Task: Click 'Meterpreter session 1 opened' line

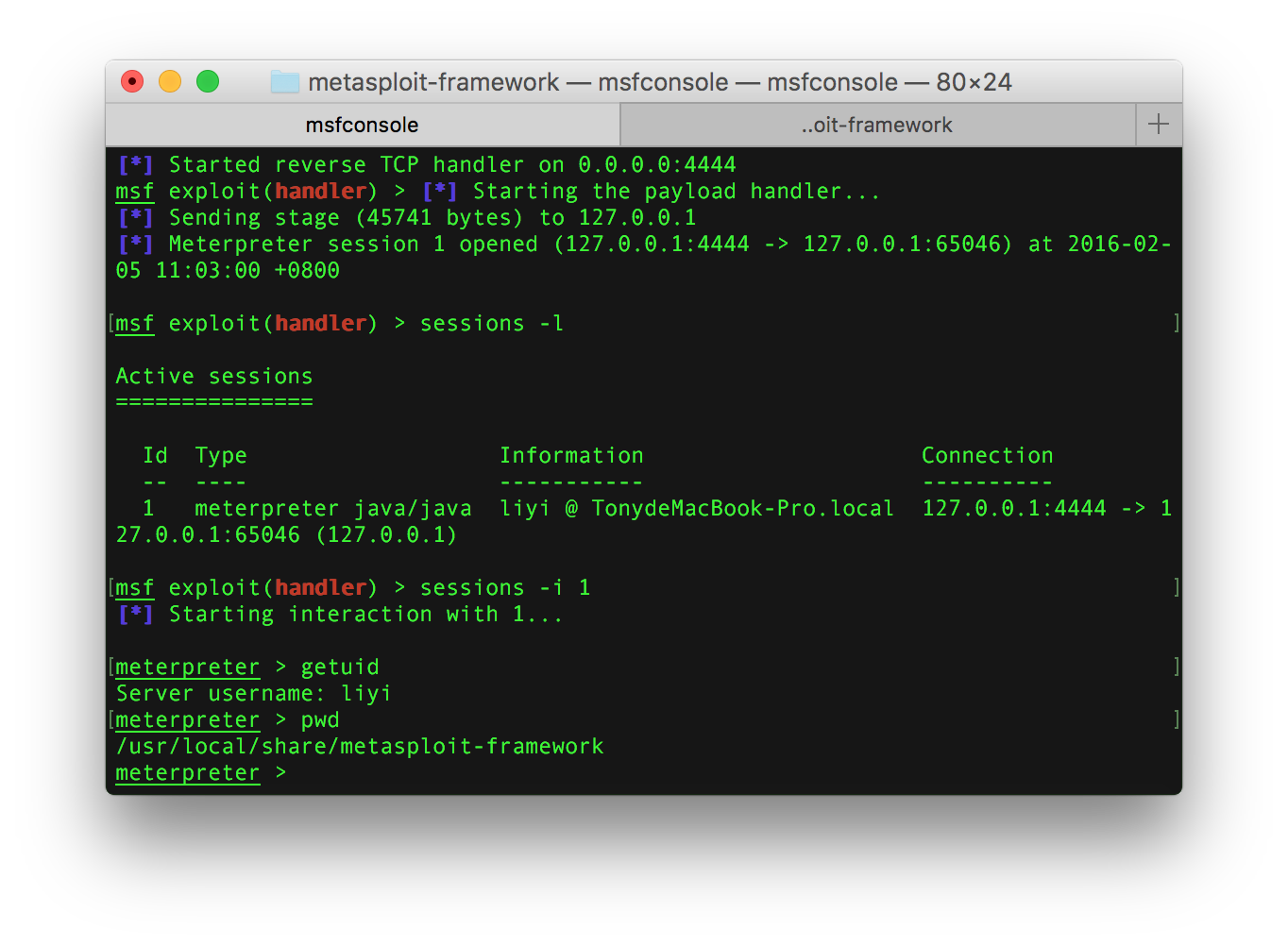Action: point(643,244)
